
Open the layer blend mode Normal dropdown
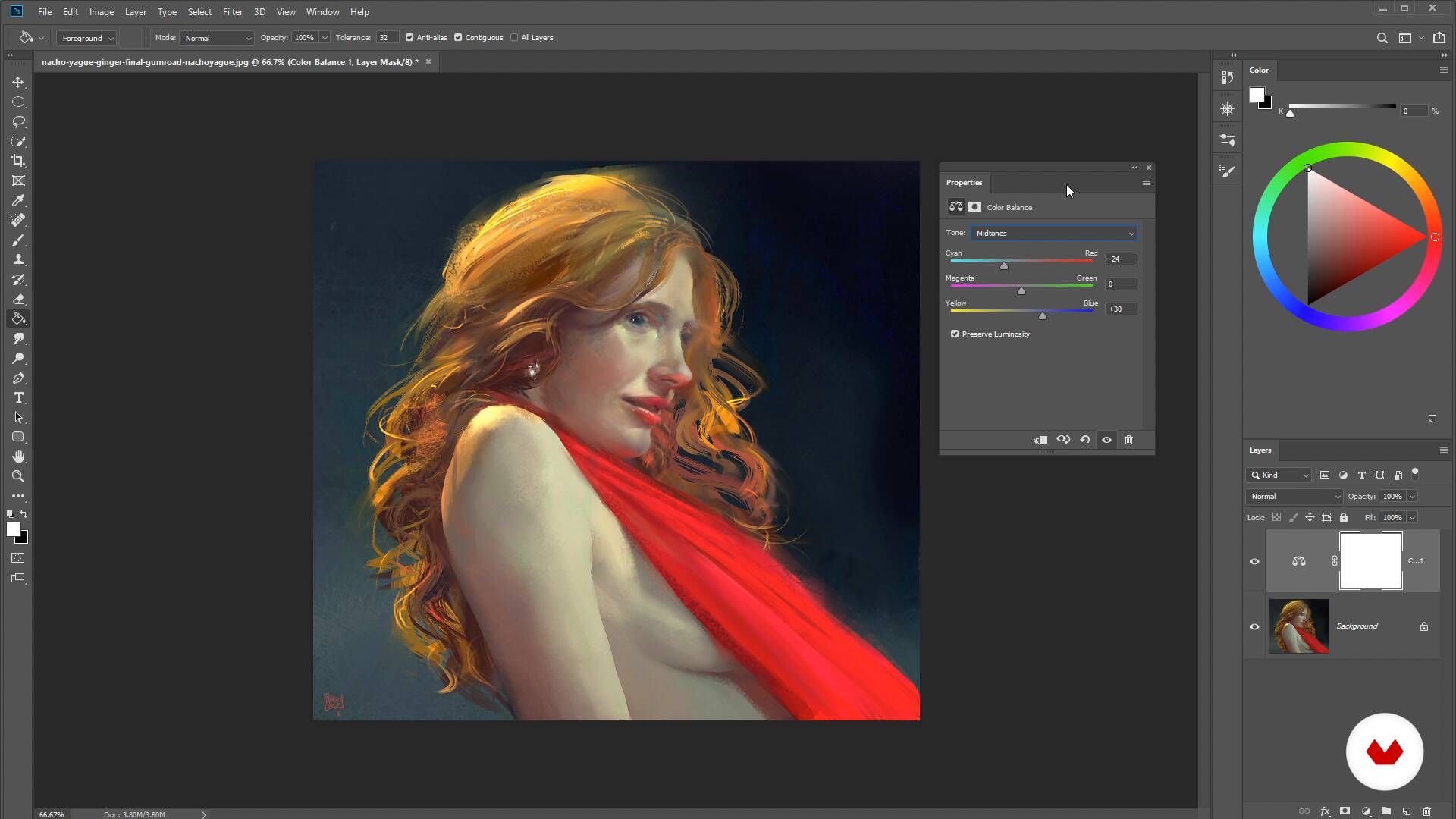click(x=1294, y=497)
